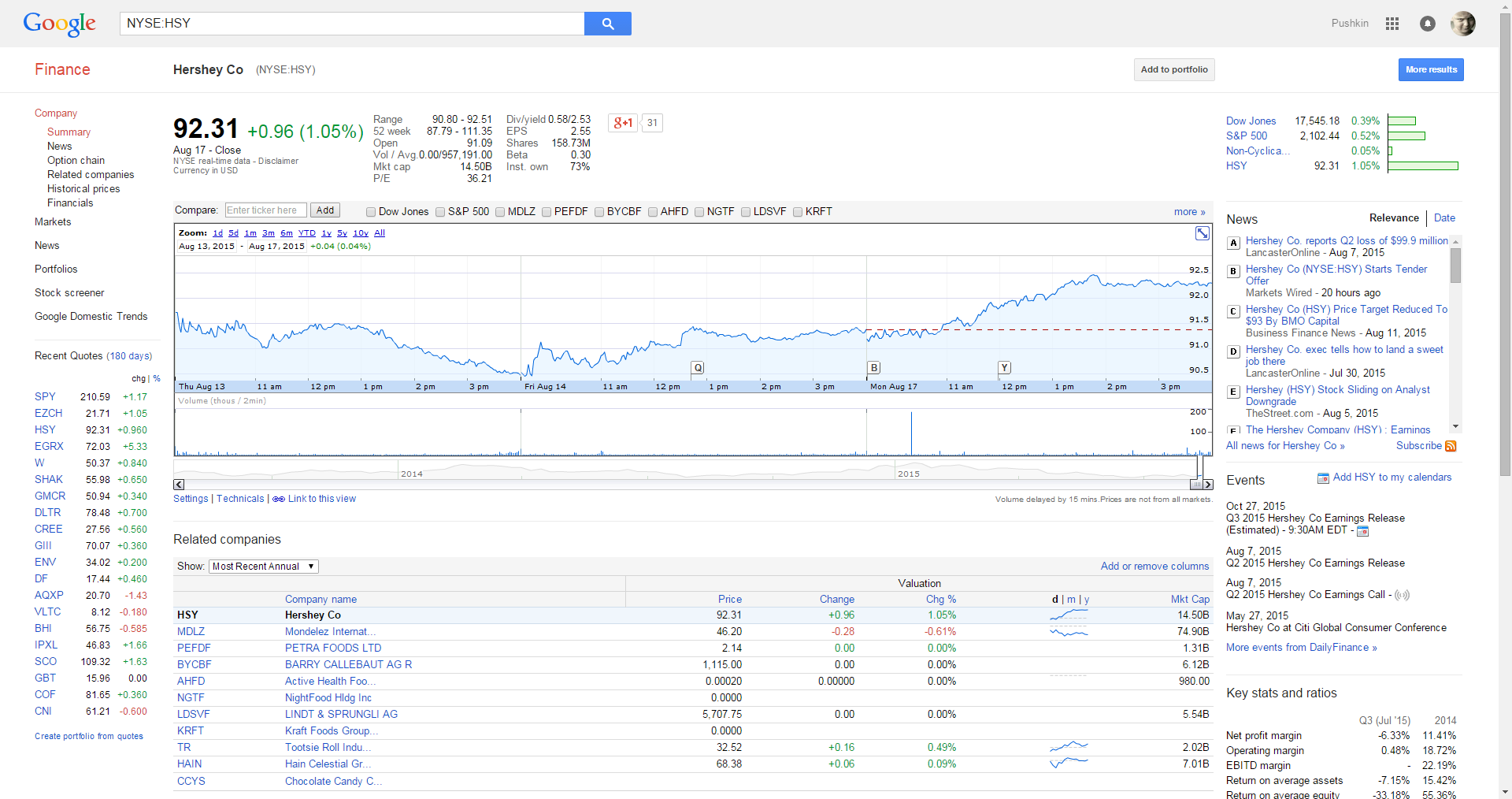Click HSY sparkline in related companies

coord(1069,615)
